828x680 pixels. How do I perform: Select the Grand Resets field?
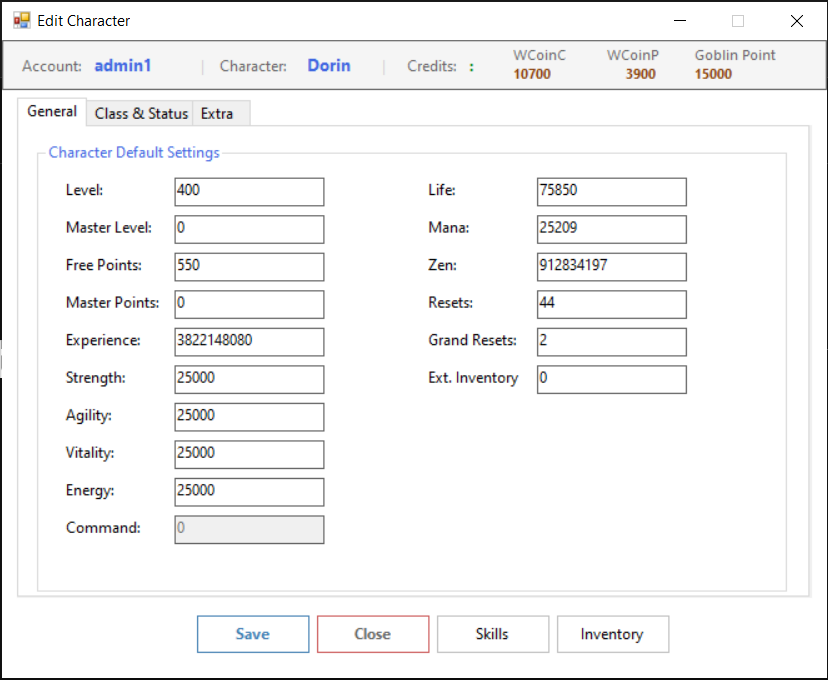click(611, 341)
